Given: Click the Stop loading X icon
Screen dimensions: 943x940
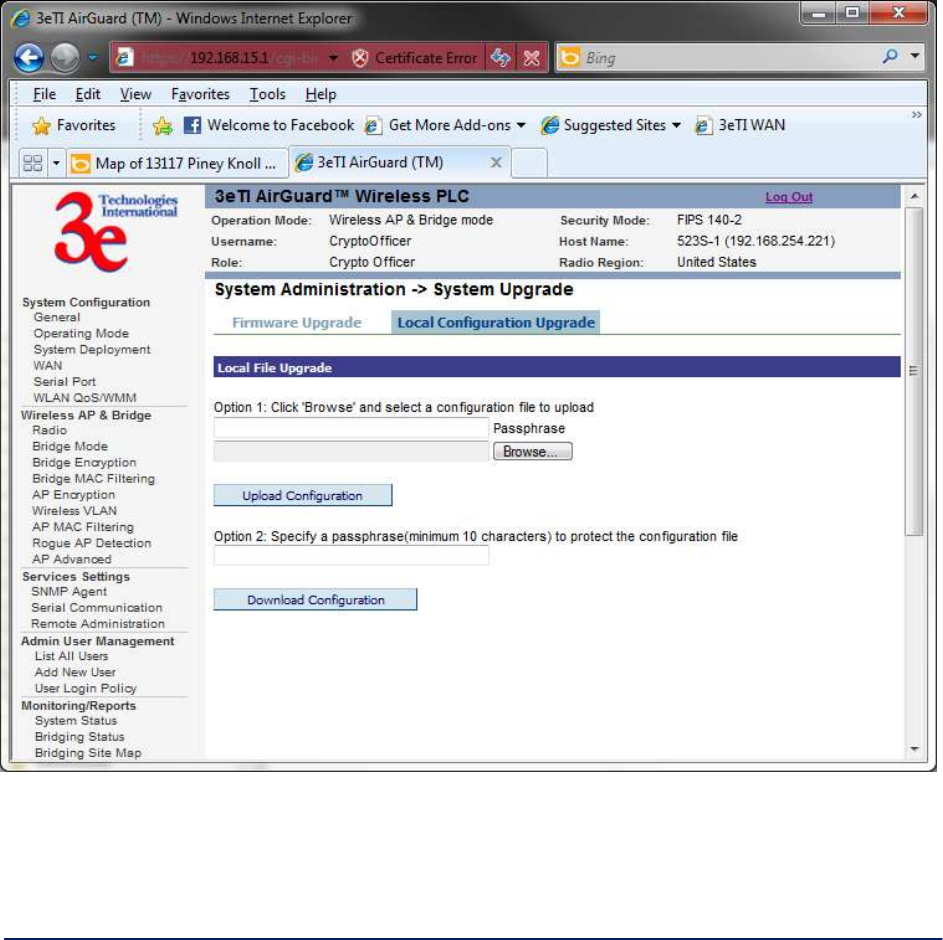Looking at the screenshot, I should click(532, 58).
